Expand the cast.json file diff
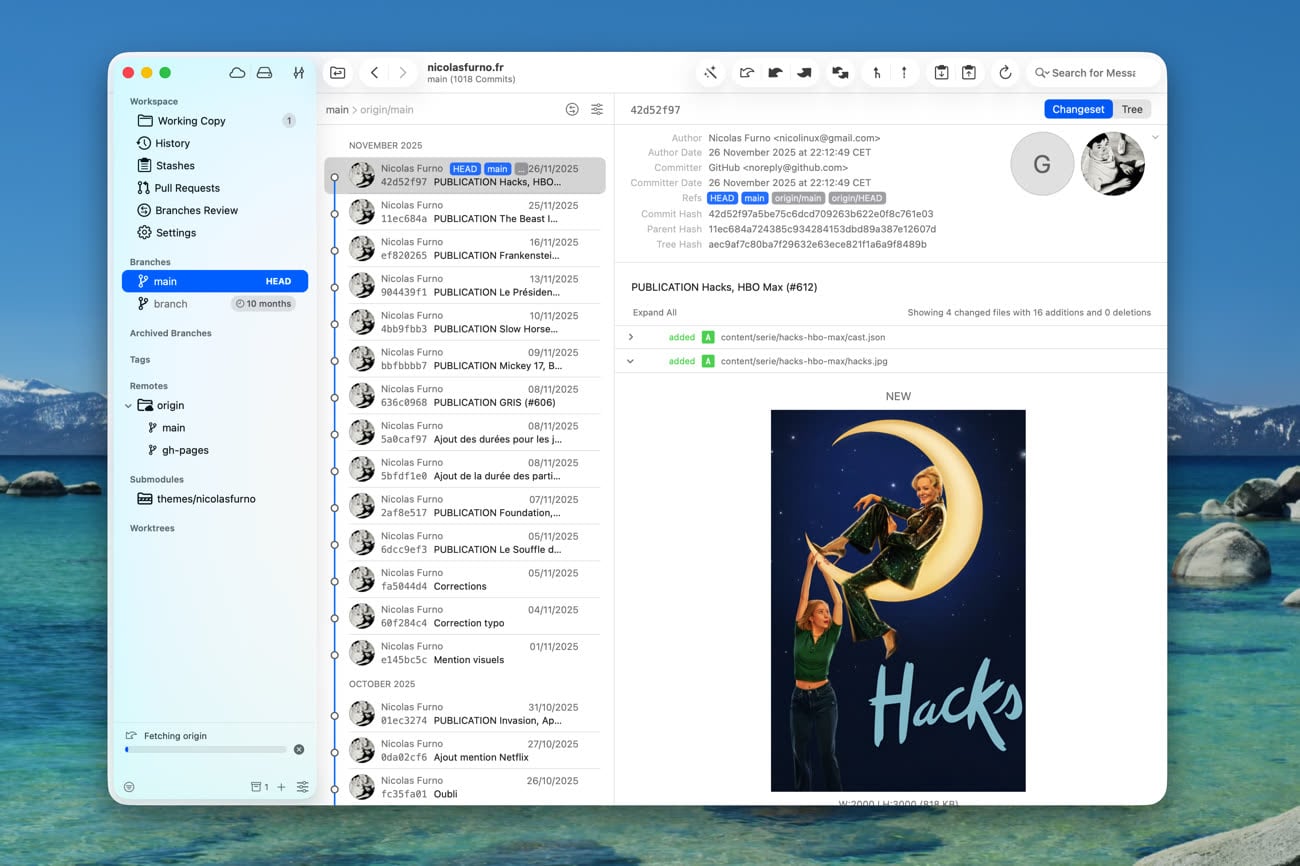The height and width of the screenshot is (866, 1300). 630,337
